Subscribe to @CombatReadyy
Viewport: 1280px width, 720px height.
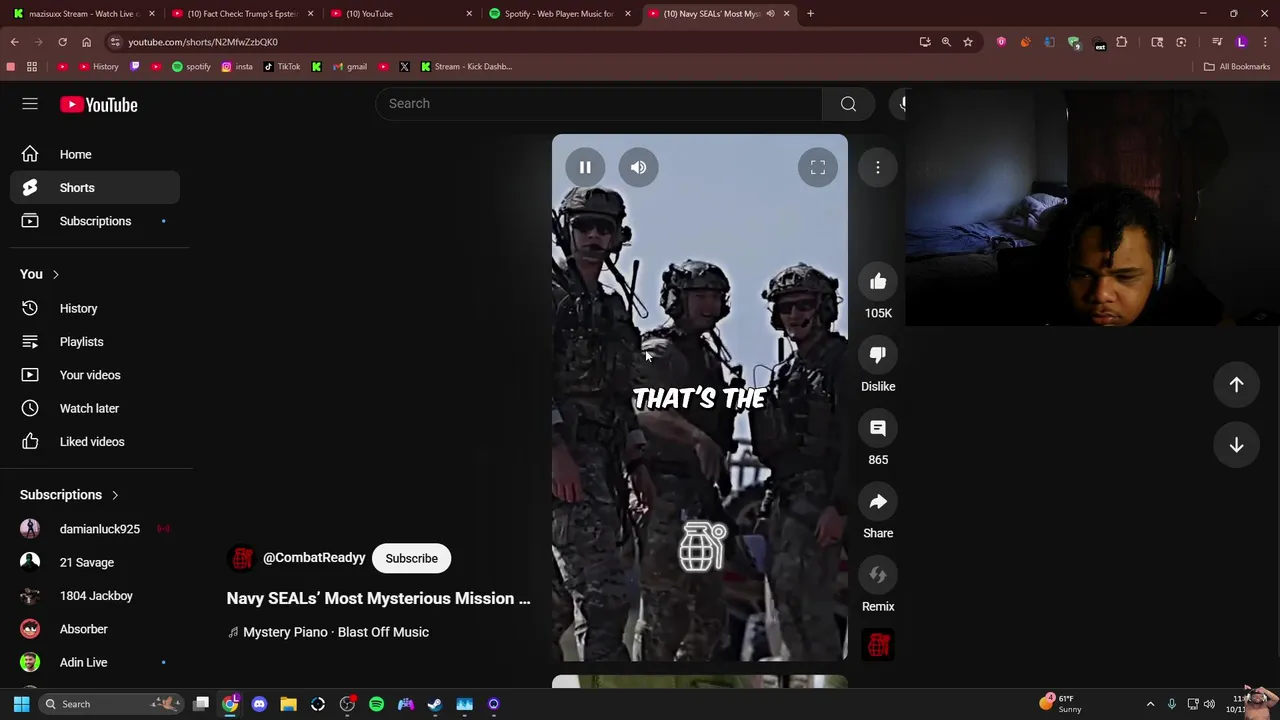(x=411, y=558)
